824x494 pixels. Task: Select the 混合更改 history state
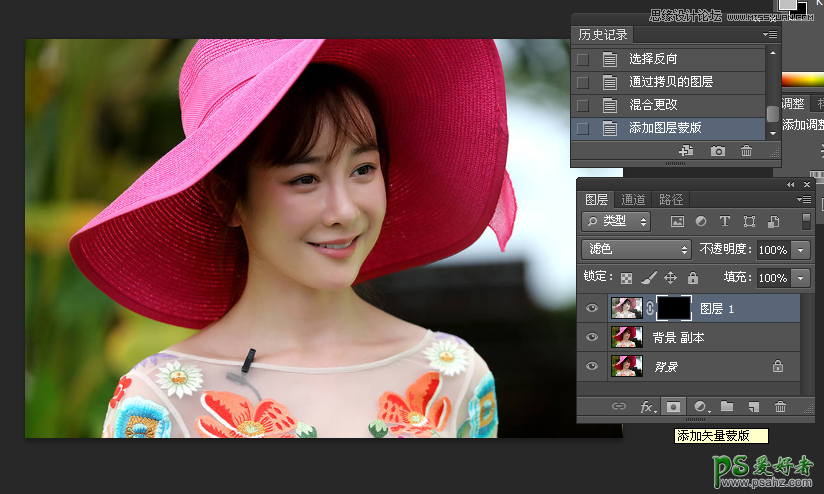(653, 105)
